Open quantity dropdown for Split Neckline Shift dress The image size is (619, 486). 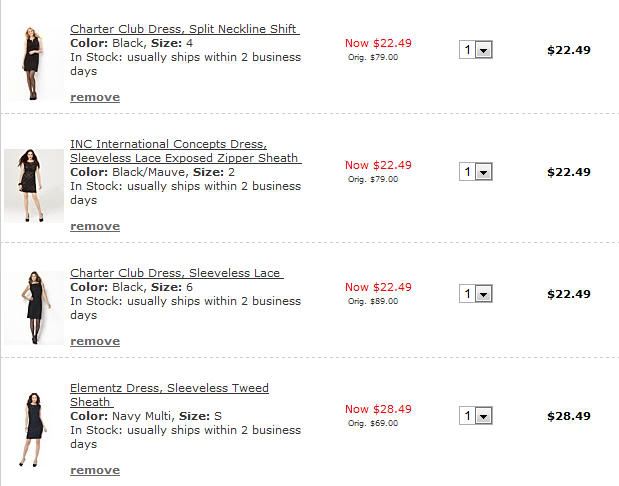click(484, 50)
